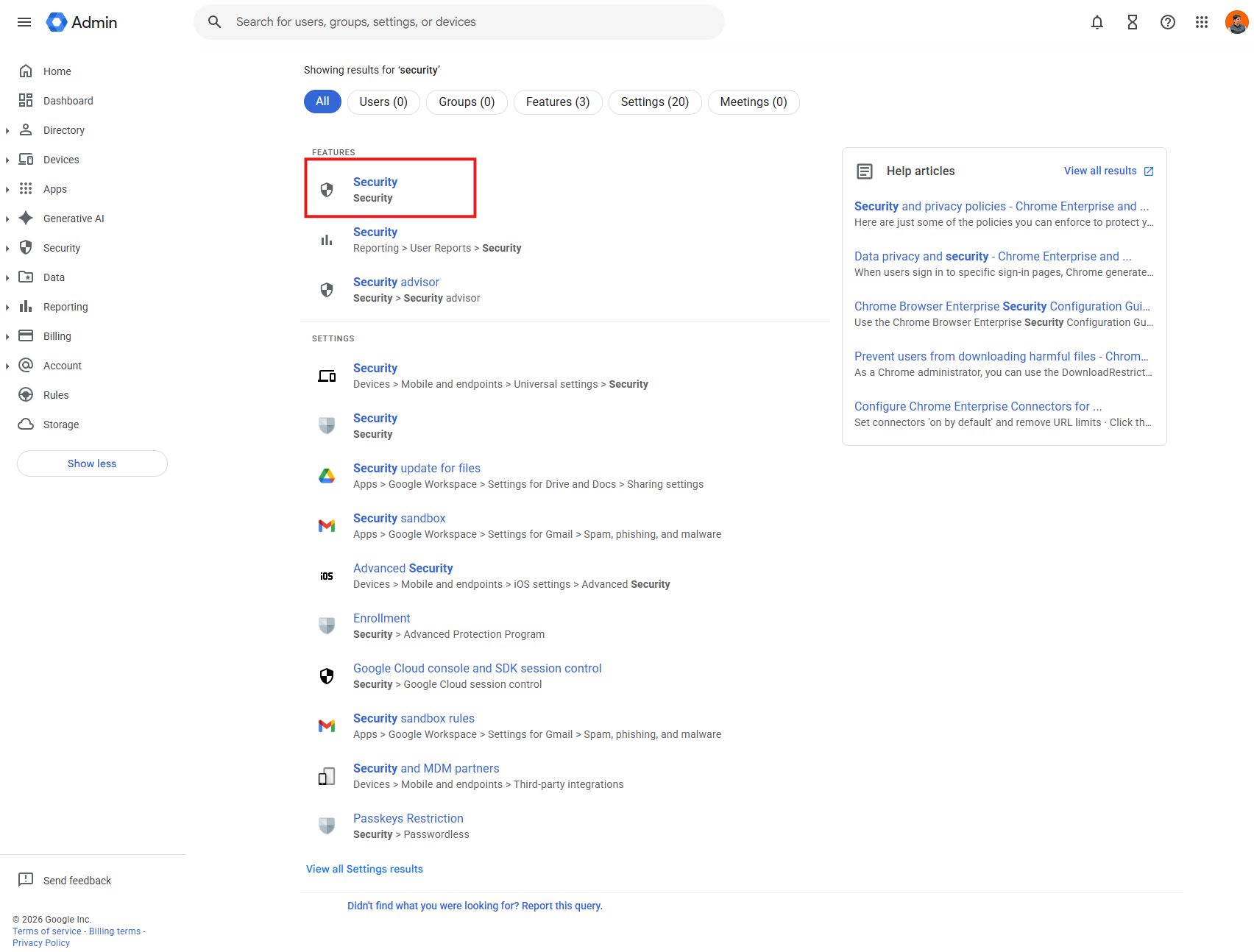
Task: Open Chrome Browser Enterprise Security Configuration Guide article
Action: pyautogui.click(x=1002, y=306)
